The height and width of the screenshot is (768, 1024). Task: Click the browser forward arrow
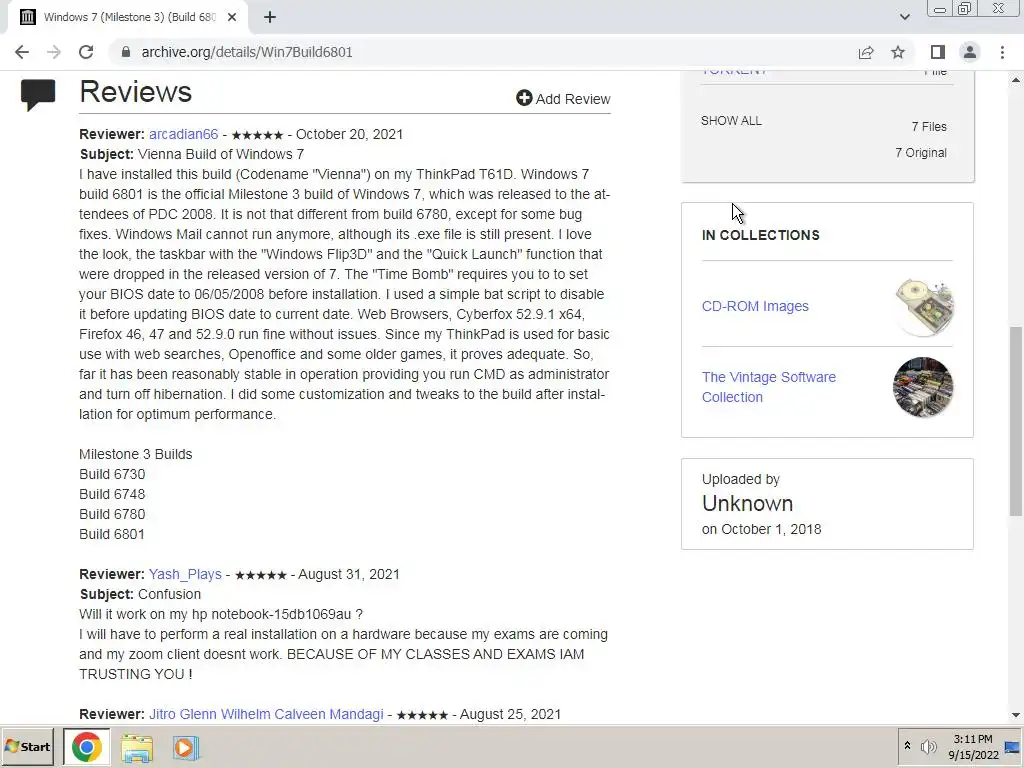pyautogui.click(x=54, y=52)
